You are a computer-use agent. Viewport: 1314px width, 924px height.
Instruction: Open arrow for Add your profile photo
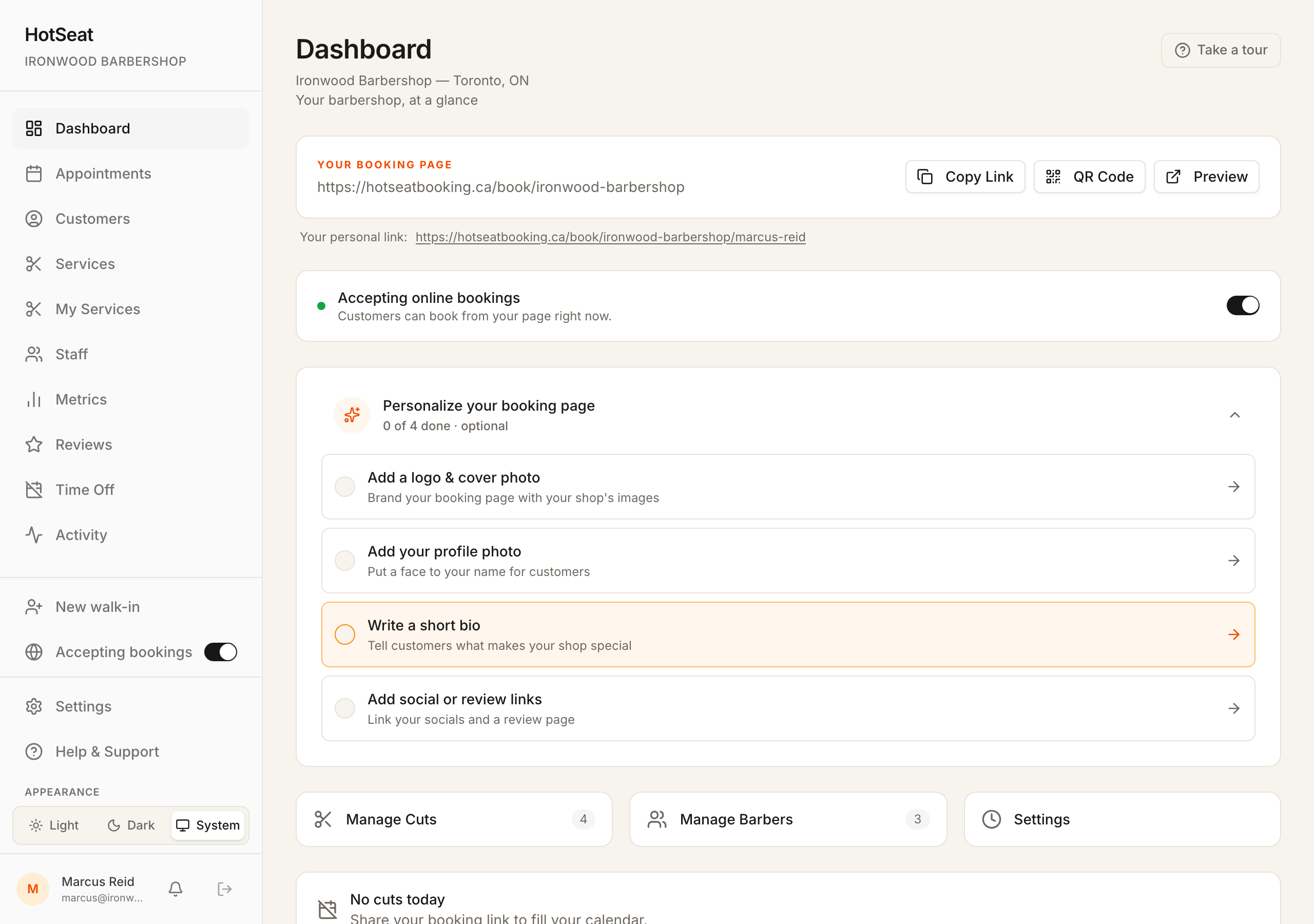point(1233,561)
